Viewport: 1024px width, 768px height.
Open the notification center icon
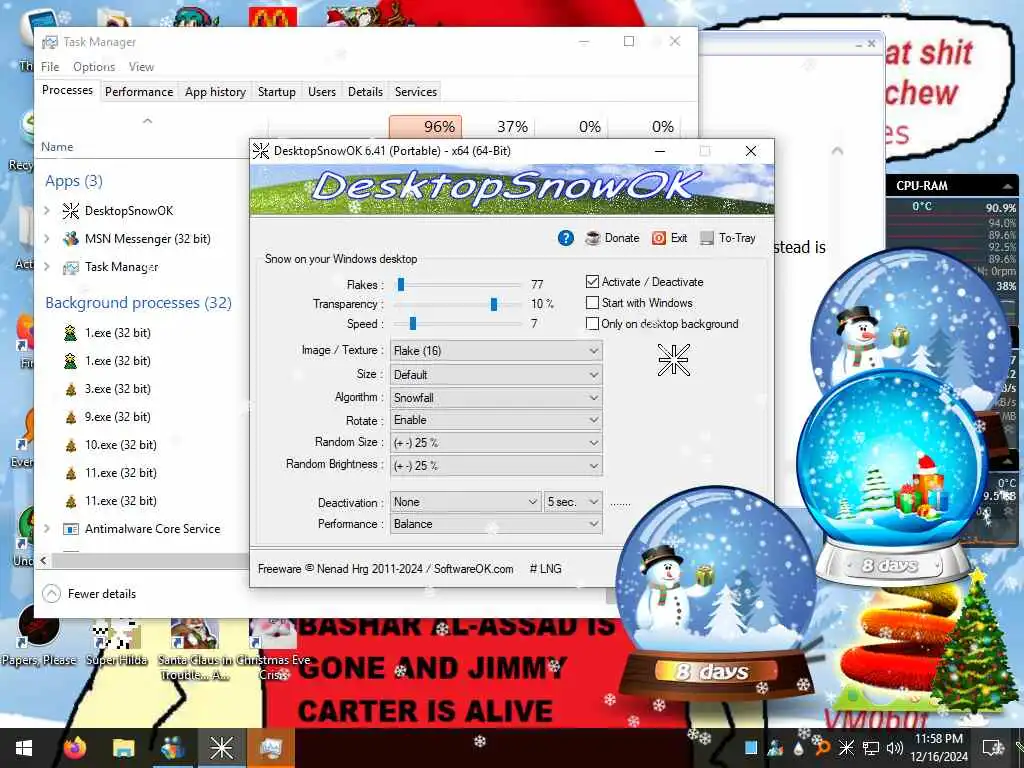(993, 748)
